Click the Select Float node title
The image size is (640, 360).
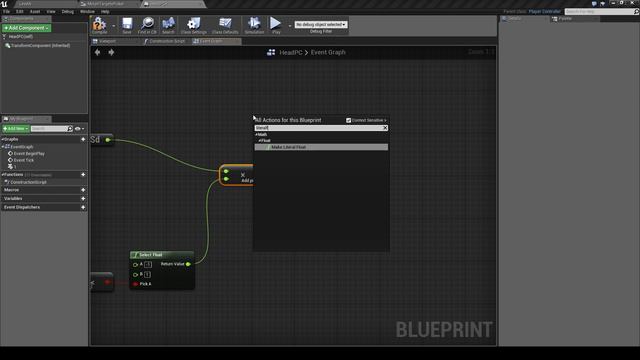pos(151,255)
